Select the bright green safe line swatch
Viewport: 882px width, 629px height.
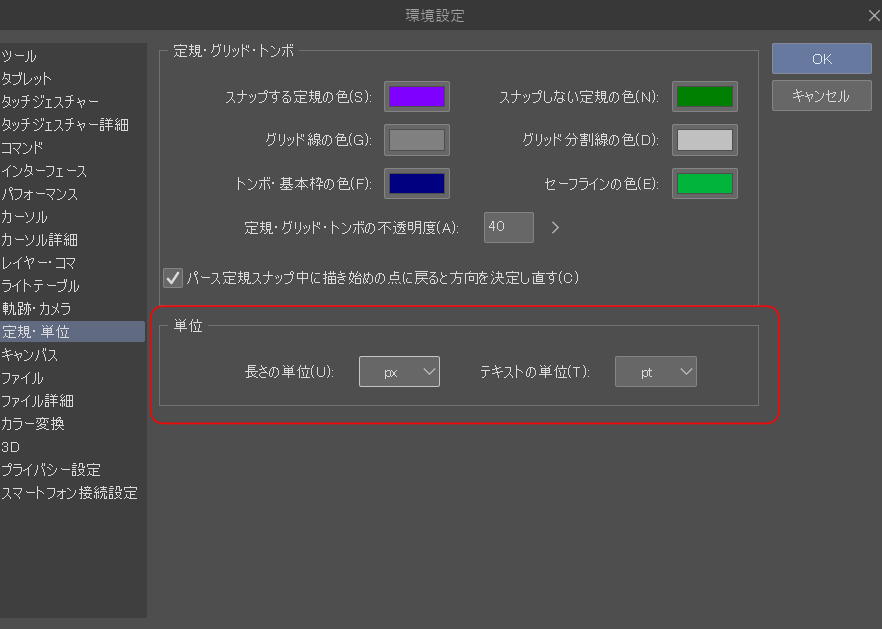(704, 184)
